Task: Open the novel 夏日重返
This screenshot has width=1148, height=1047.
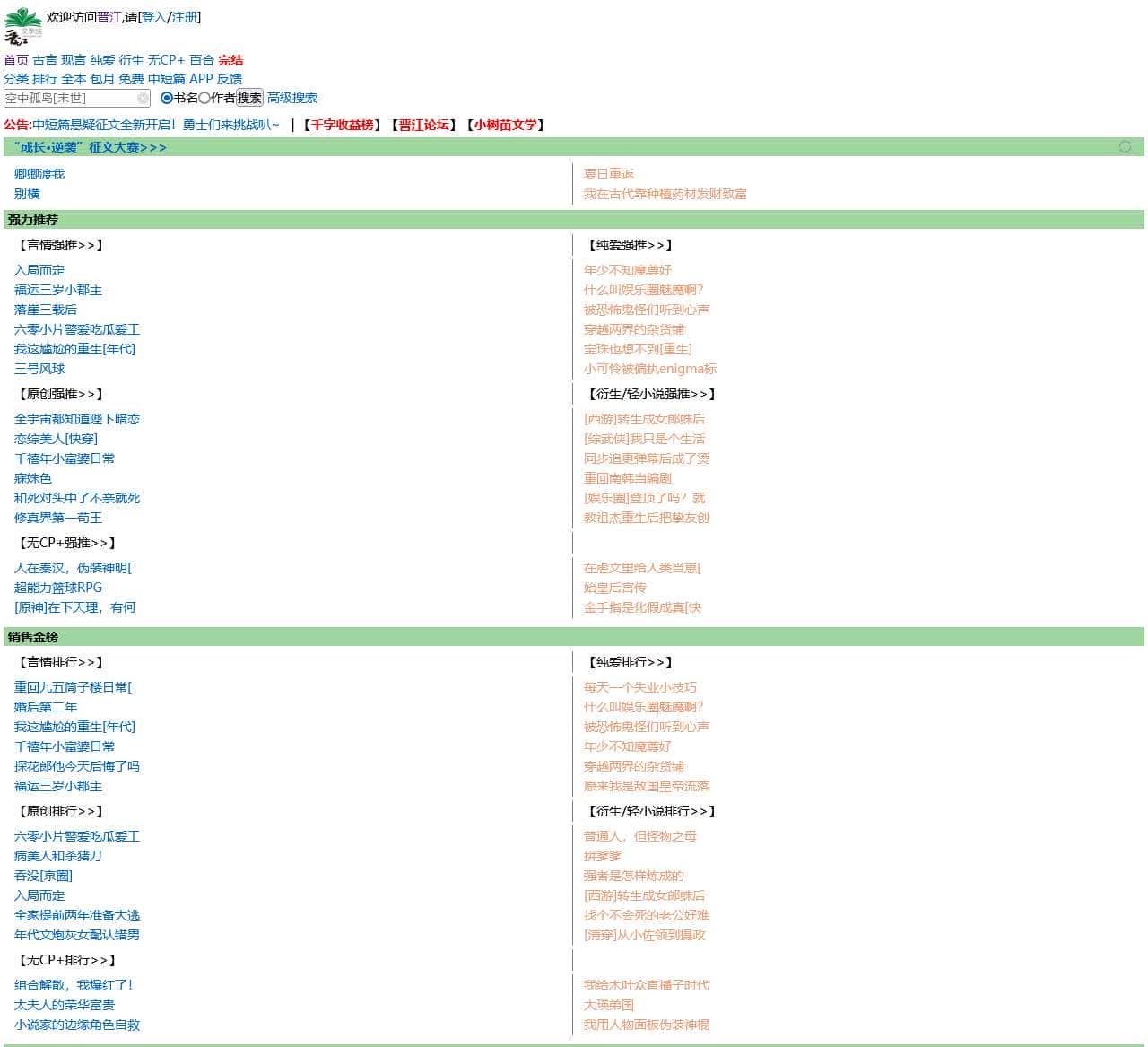Action: [609, 174]
